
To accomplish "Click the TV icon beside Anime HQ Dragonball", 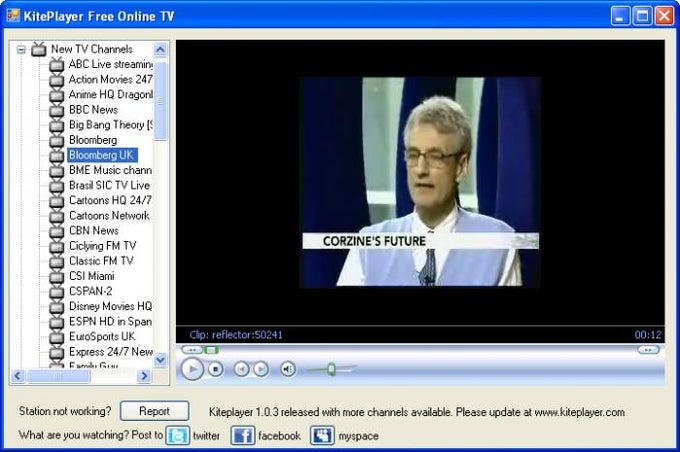I will 56,95.
